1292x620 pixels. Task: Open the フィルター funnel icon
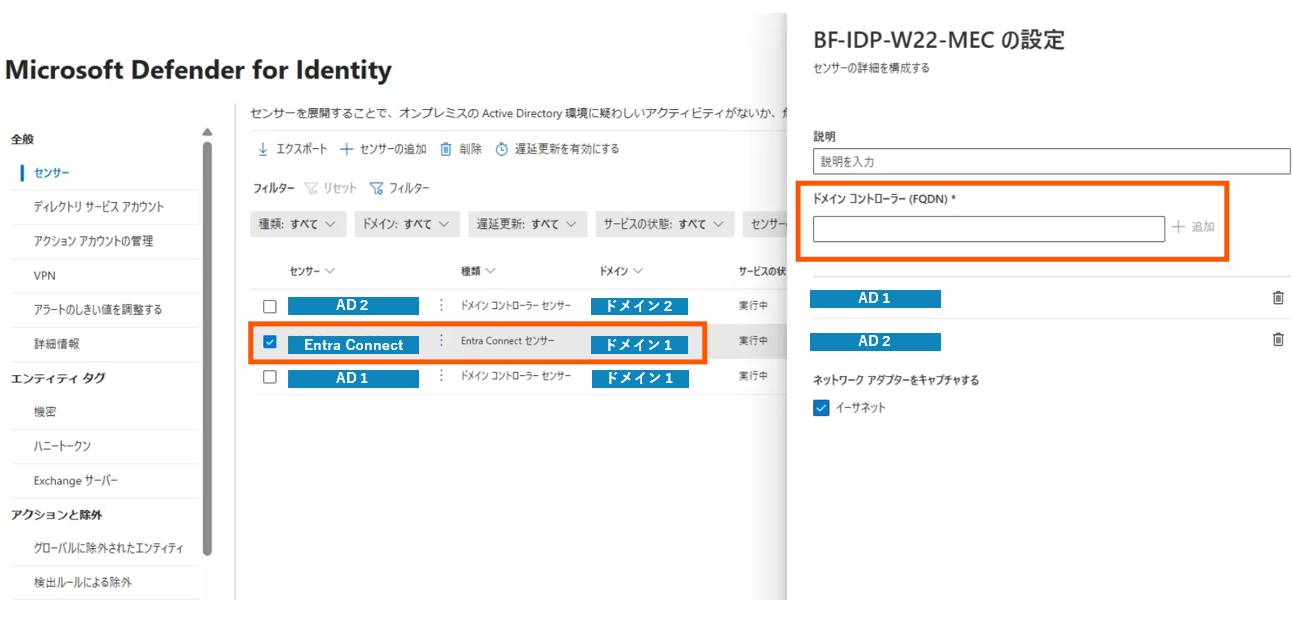376,187
